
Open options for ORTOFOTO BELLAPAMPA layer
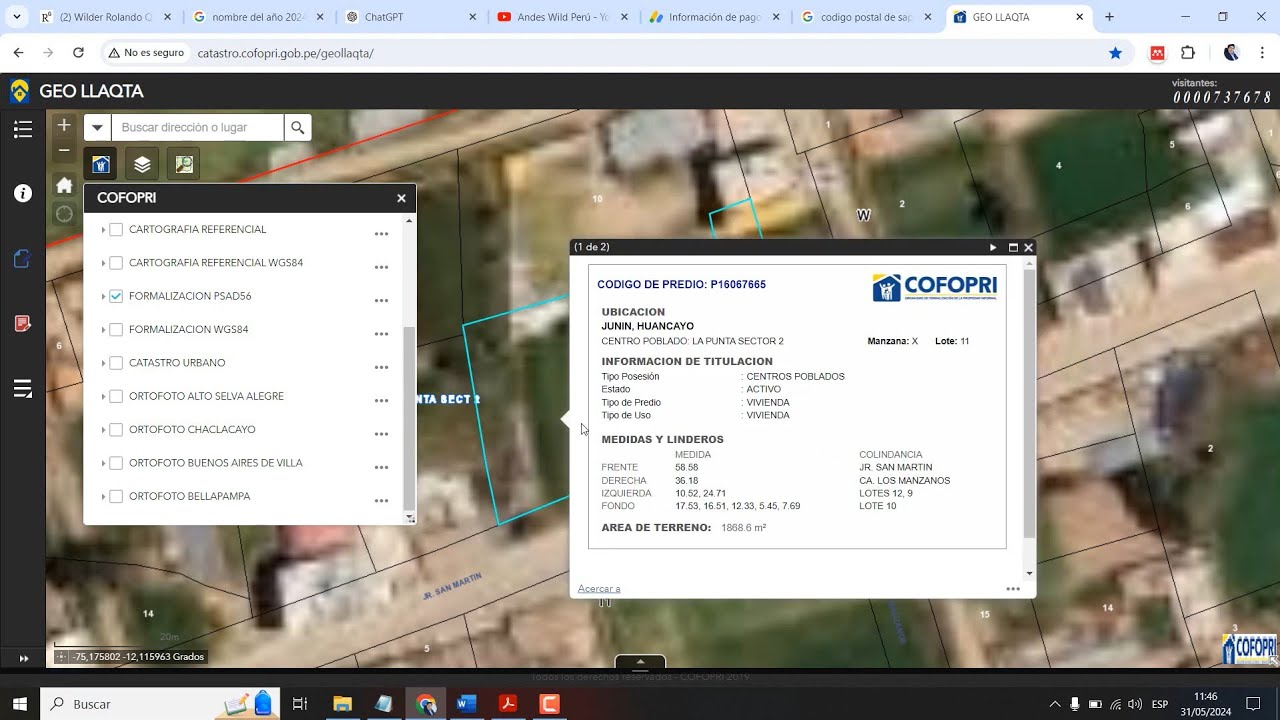[x=381, y=500]
